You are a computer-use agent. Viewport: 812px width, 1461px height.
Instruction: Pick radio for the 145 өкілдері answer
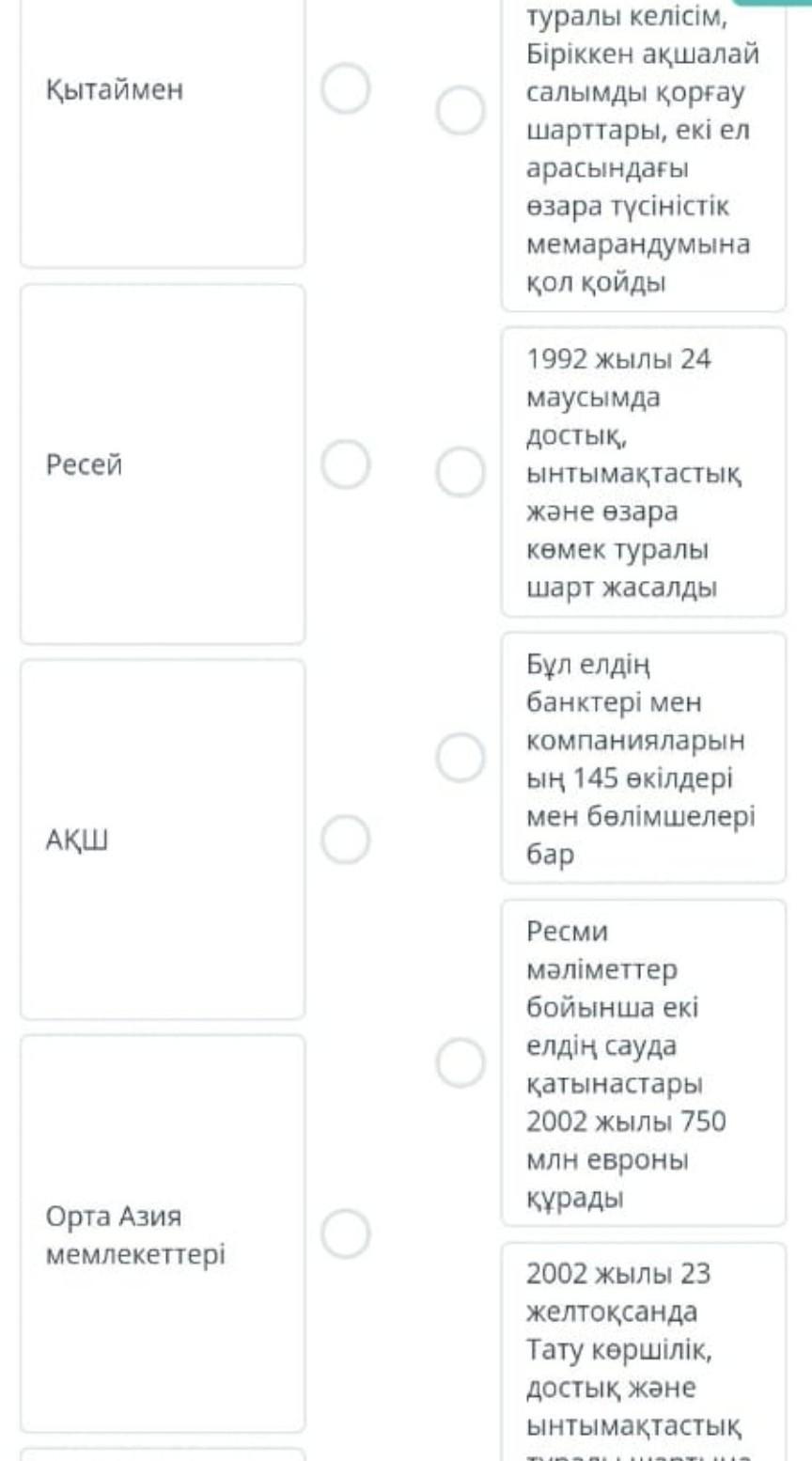[461, 758]
